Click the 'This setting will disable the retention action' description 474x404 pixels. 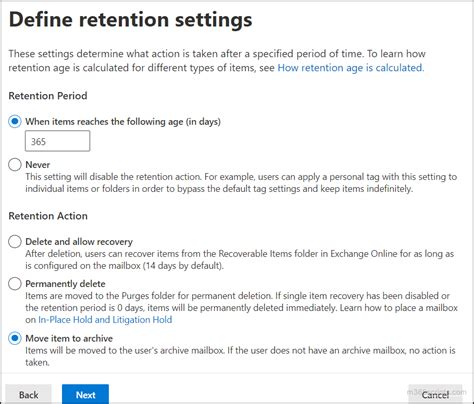(x=241, y=183)
